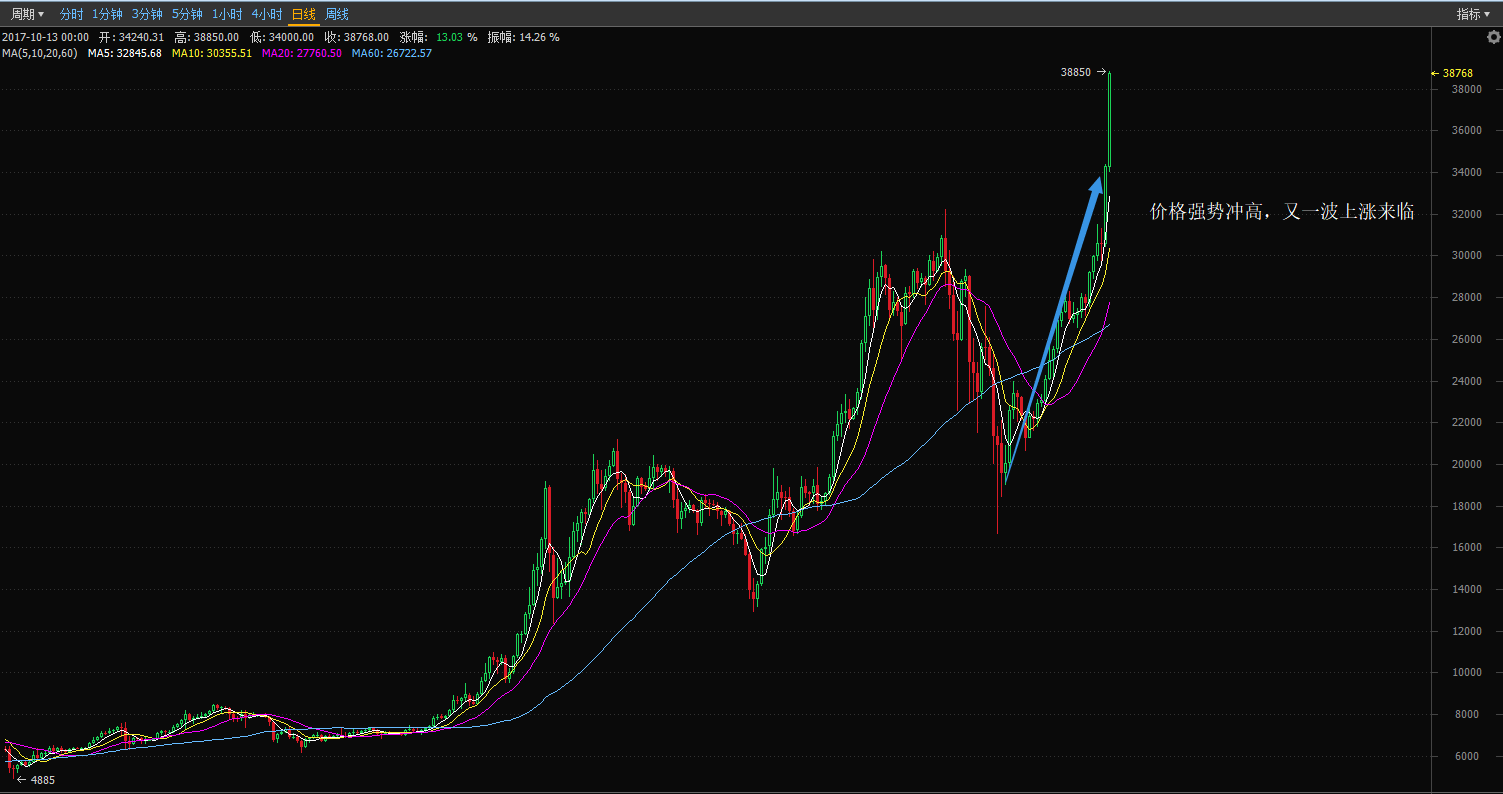1503x794 pixels.
Task: Select the 3分钟 interval
Action: click(147, 14)
